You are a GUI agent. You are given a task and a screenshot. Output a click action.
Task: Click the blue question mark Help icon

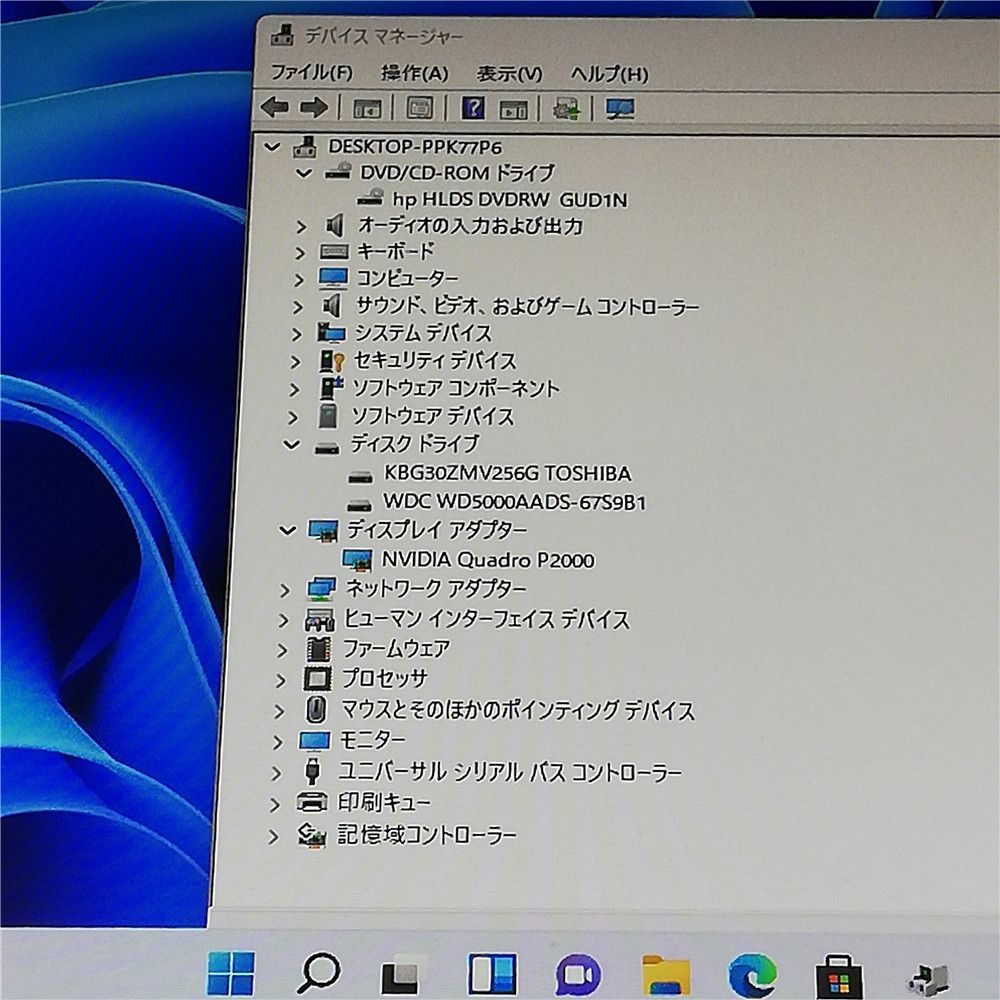473,108
